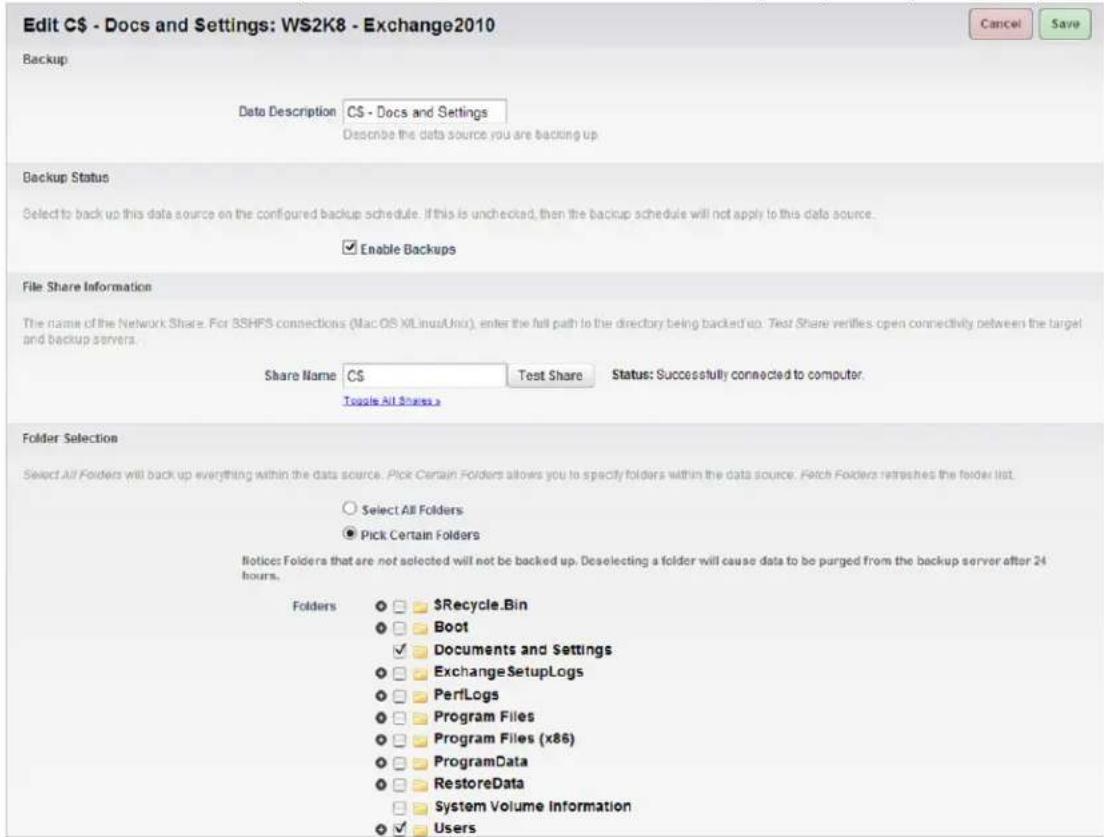Select the RestoreData folder label
This screenshot has height=837, width=1104.
(479, 784)
